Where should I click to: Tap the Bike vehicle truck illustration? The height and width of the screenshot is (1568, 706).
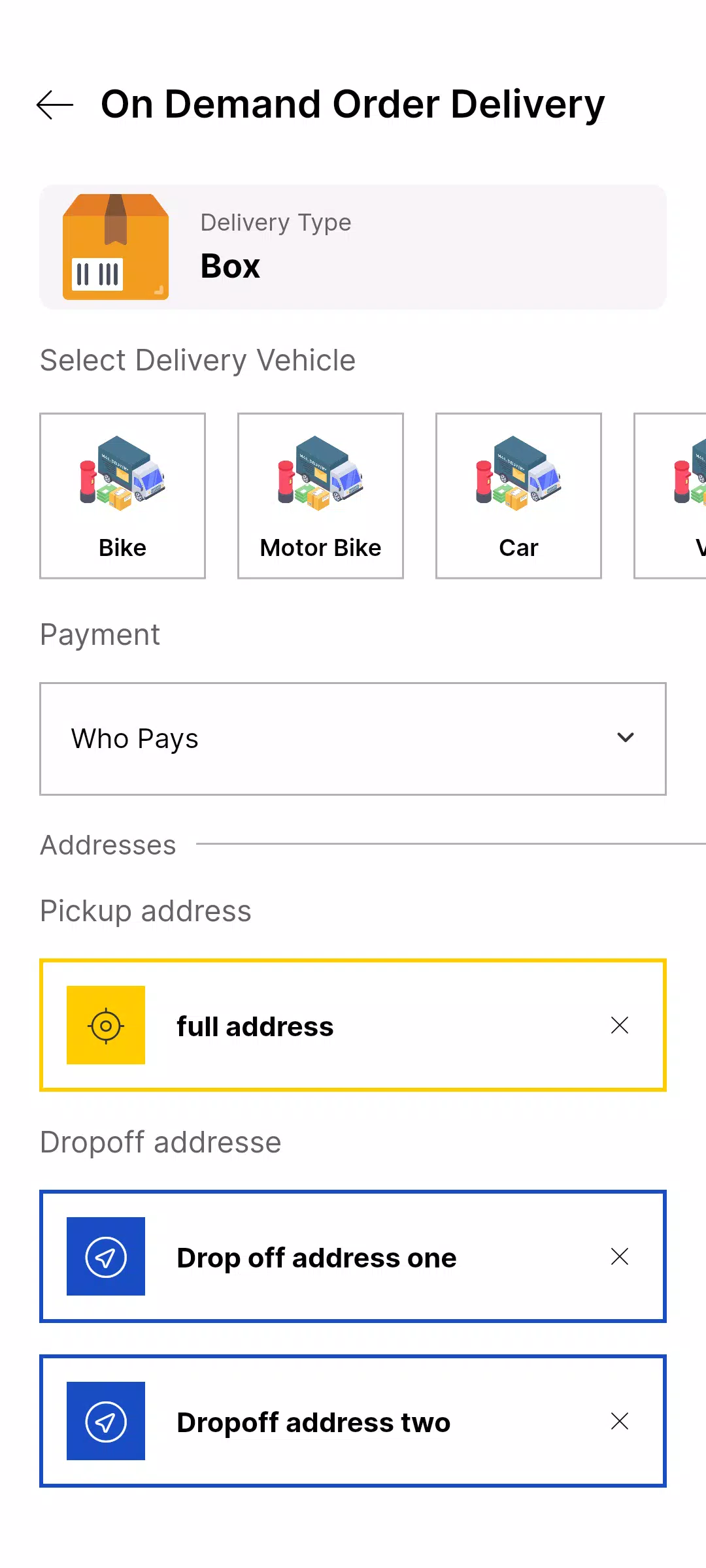point(122,474)
